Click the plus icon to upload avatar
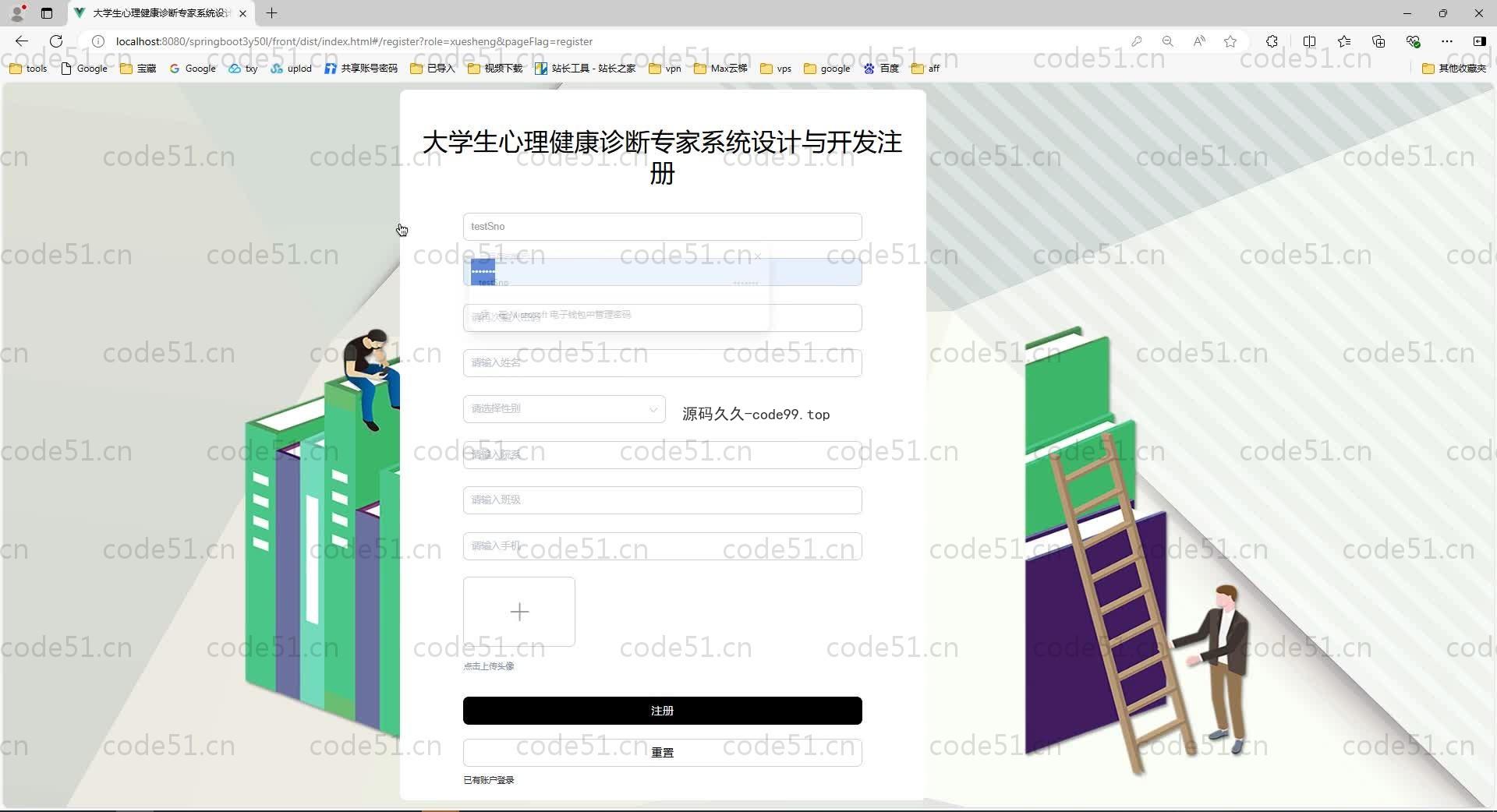The height and width of the screenshot is (812, 1497). pyautogui.click(x=519, y=612)
